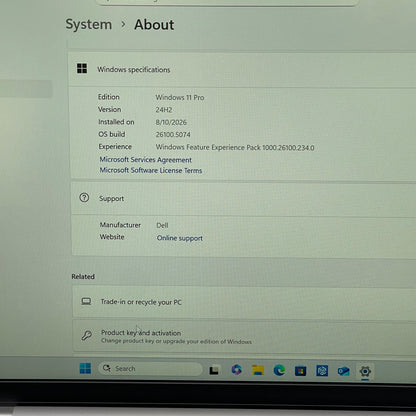Launch Microsoft Edge from the taskbar

[x=279, y=370]
